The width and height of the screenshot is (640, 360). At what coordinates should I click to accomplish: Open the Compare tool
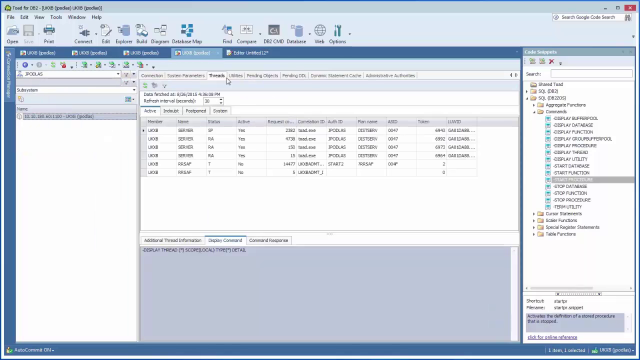[x=247, y=34]
